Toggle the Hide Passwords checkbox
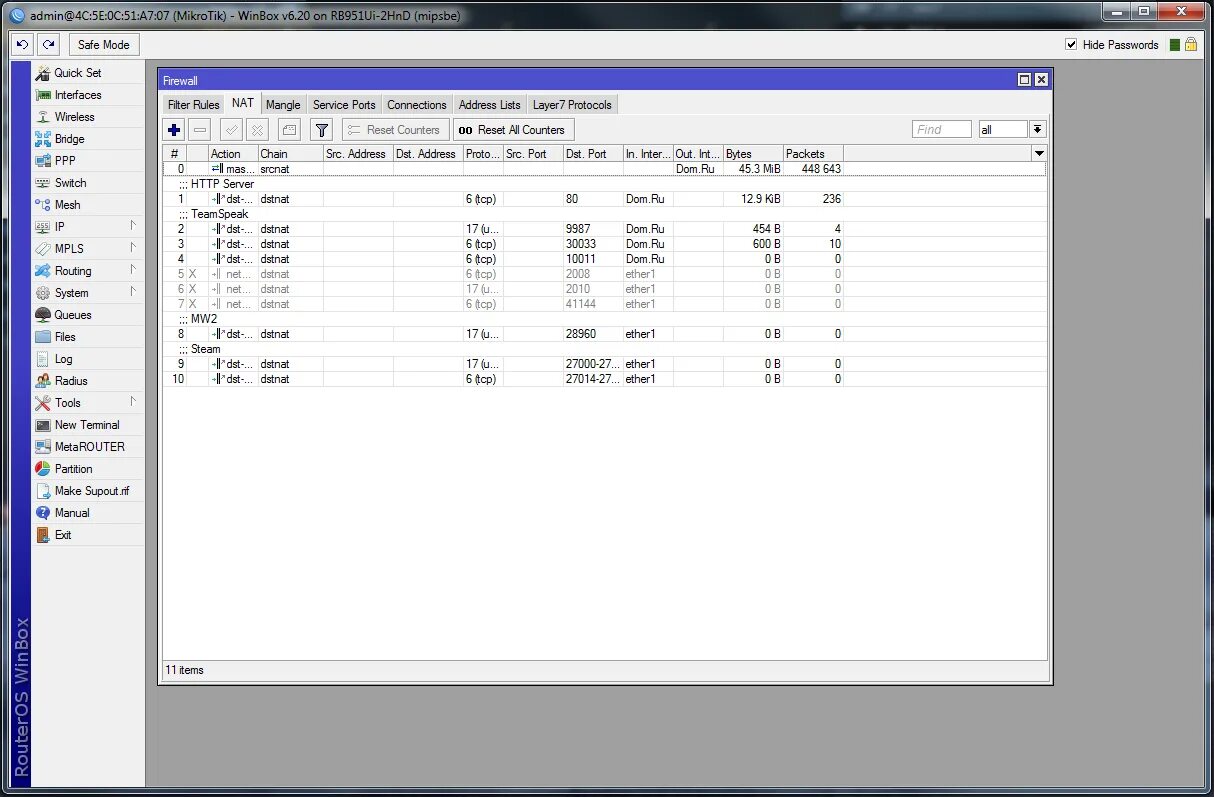1214x797 pixels. [1071, 45]
